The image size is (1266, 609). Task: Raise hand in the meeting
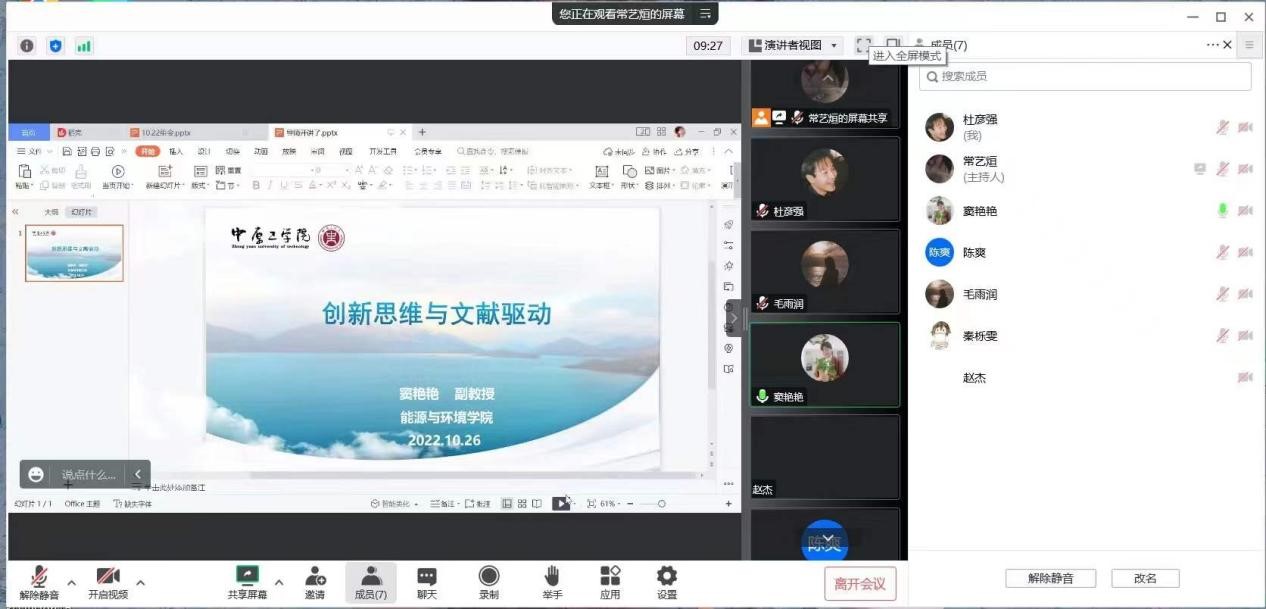pyautogui.click(x=552, y=582)
